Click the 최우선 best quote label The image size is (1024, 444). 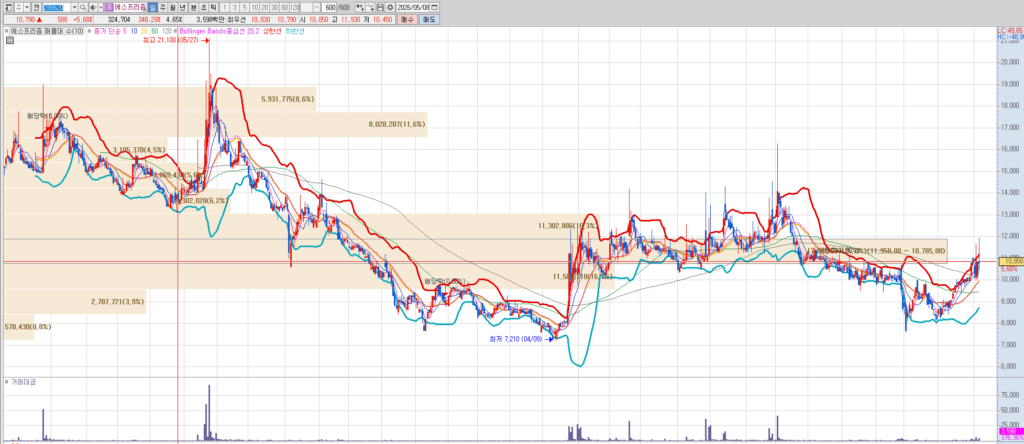click(236, 20)
